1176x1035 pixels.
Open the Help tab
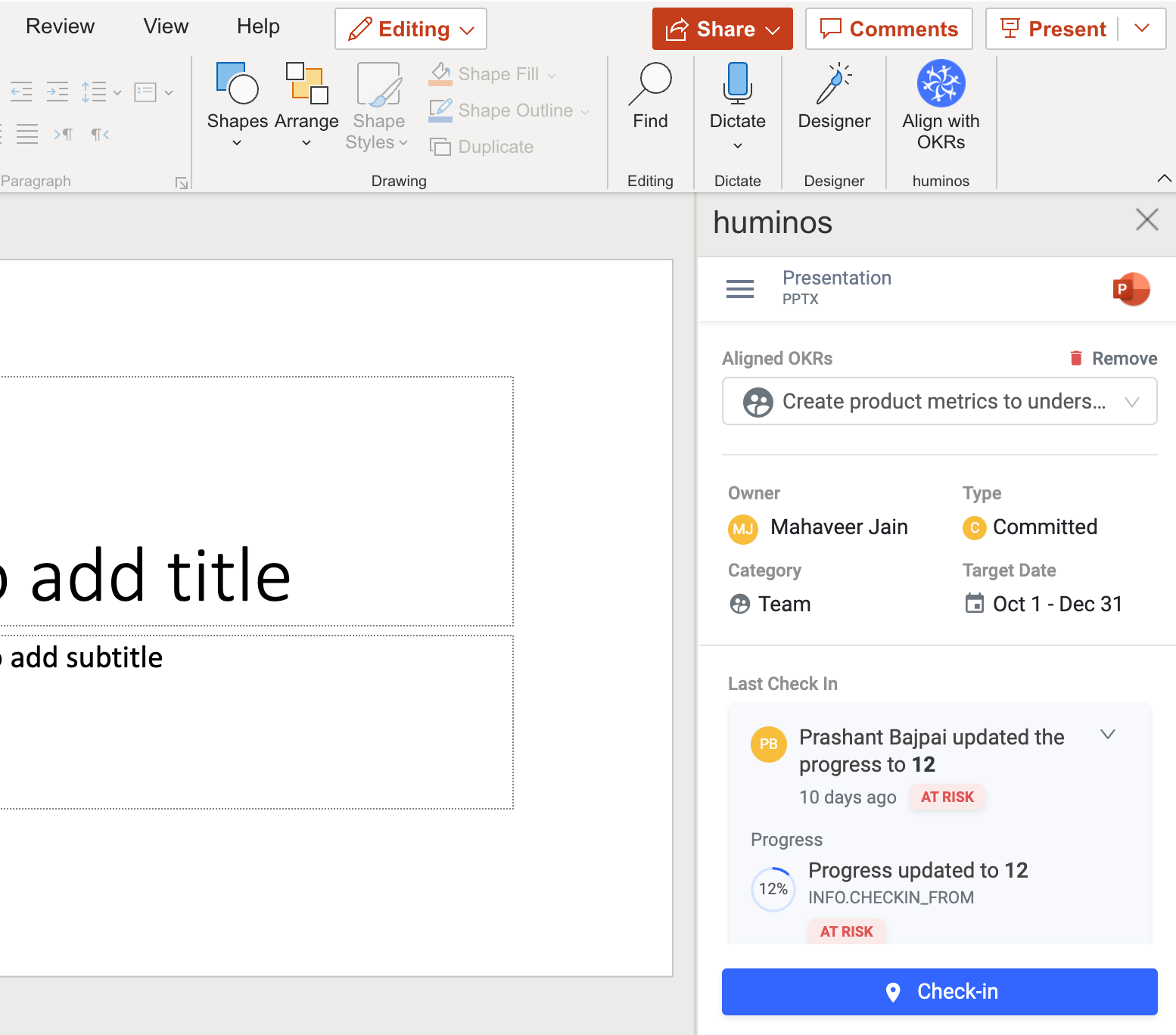pyautogui.click(x=258, y=26)
